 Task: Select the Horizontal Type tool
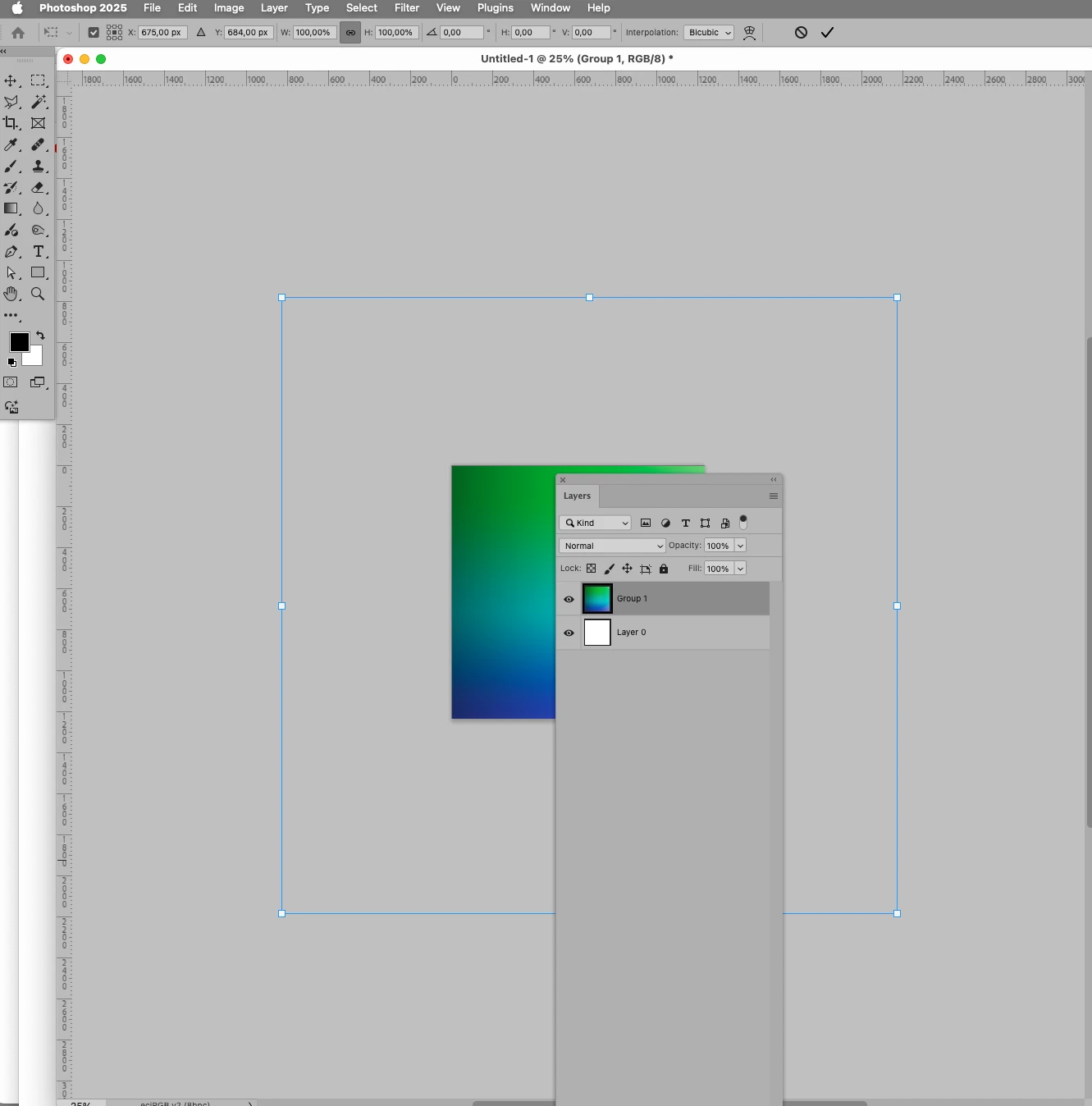click(x=38, y=251)
